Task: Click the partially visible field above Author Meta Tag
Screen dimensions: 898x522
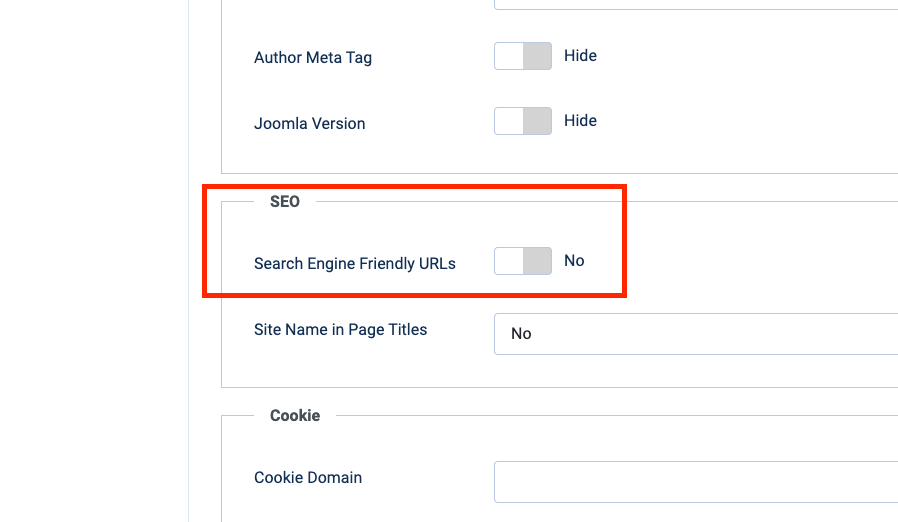Action: 696,5
